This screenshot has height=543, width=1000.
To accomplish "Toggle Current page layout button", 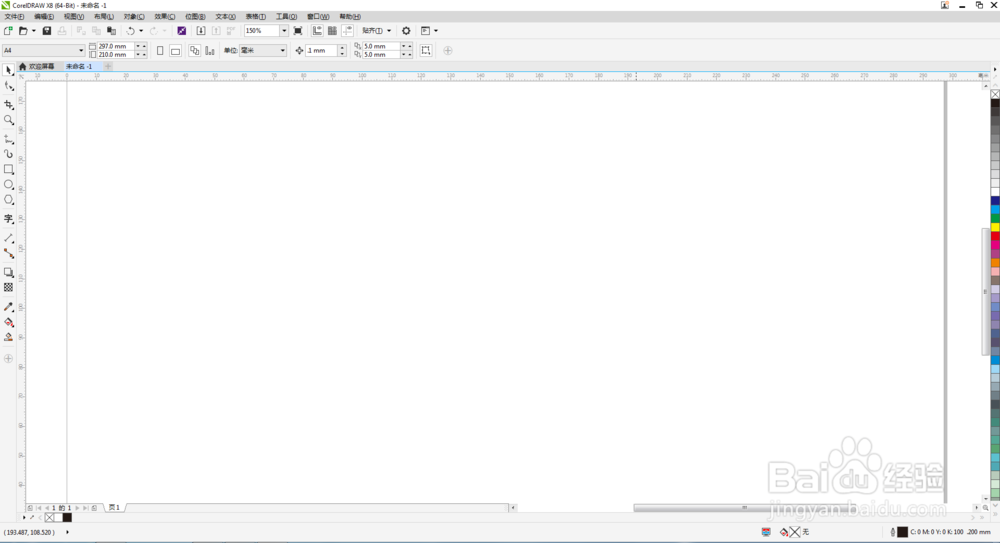I will [x=210, y=50].
